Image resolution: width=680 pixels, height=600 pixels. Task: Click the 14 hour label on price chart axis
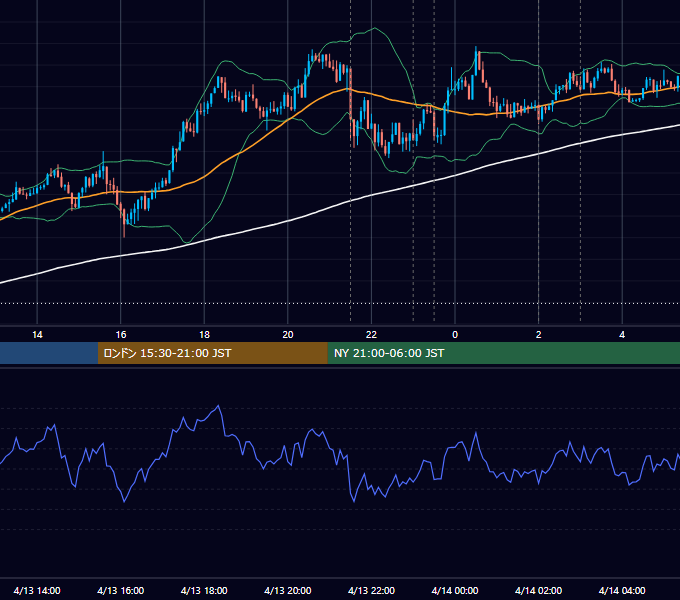point(37,335)
